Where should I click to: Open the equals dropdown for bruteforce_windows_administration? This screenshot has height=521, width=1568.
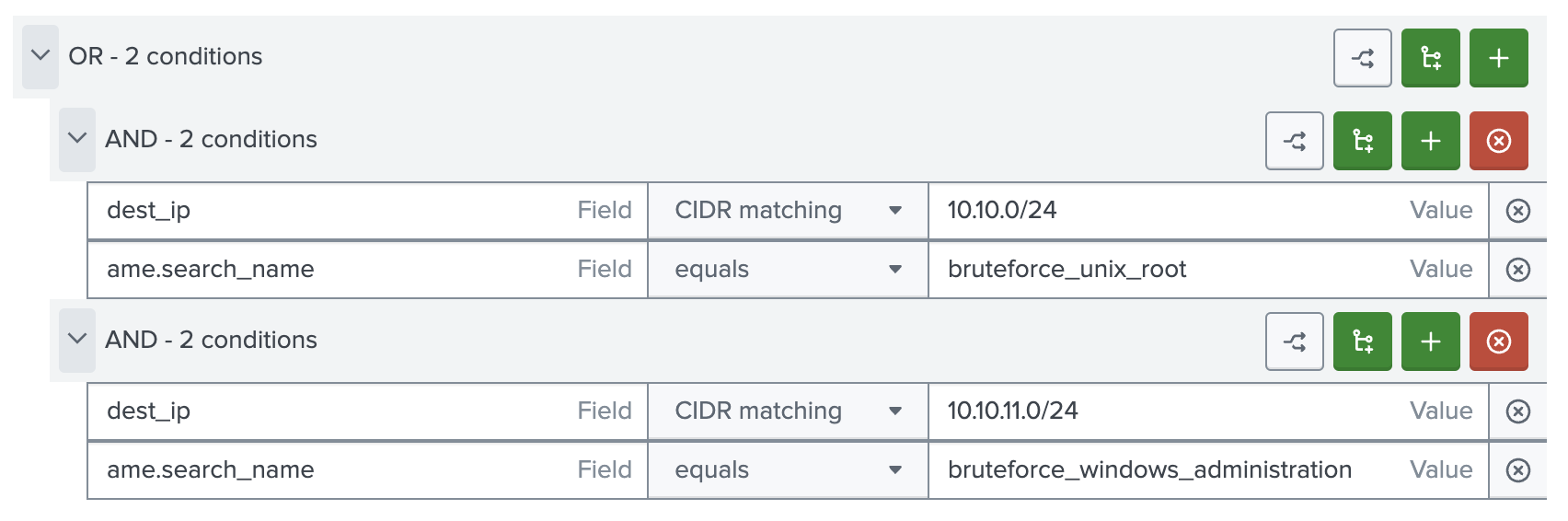tap(787, 470)
